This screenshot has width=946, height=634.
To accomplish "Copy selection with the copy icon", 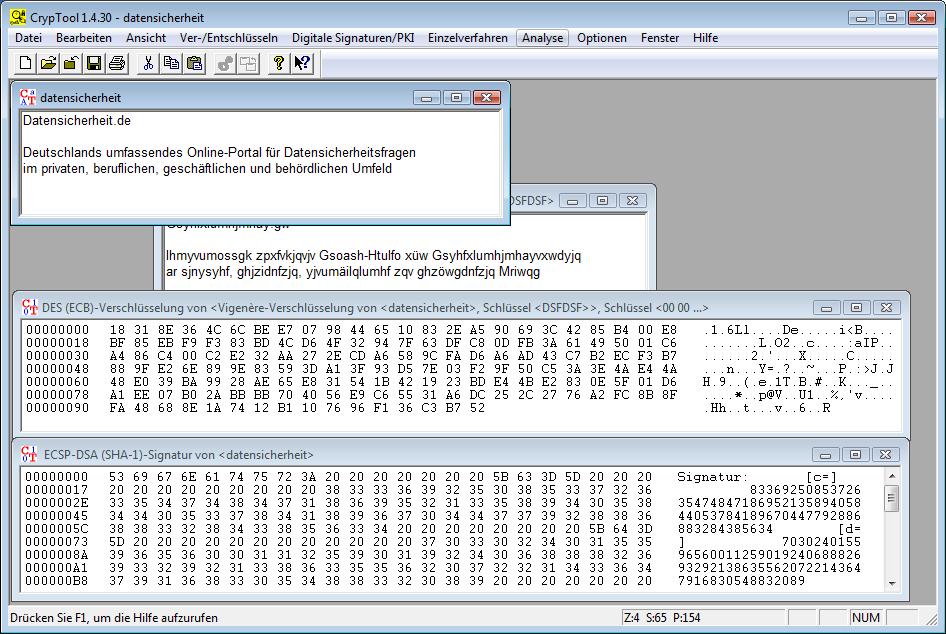I will click(171, 63).
